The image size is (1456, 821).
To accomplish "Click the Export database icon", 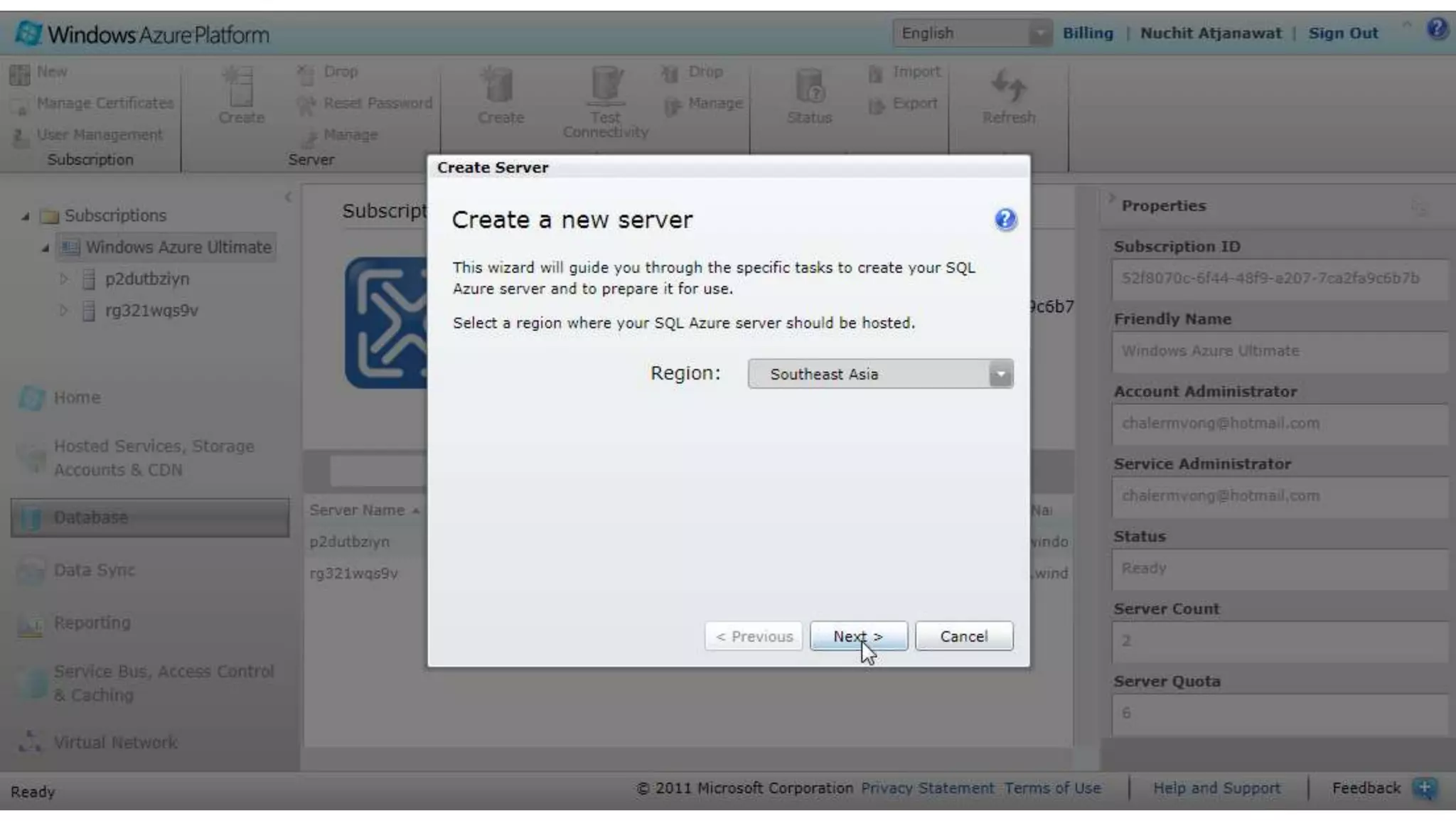I will (877, 104).
